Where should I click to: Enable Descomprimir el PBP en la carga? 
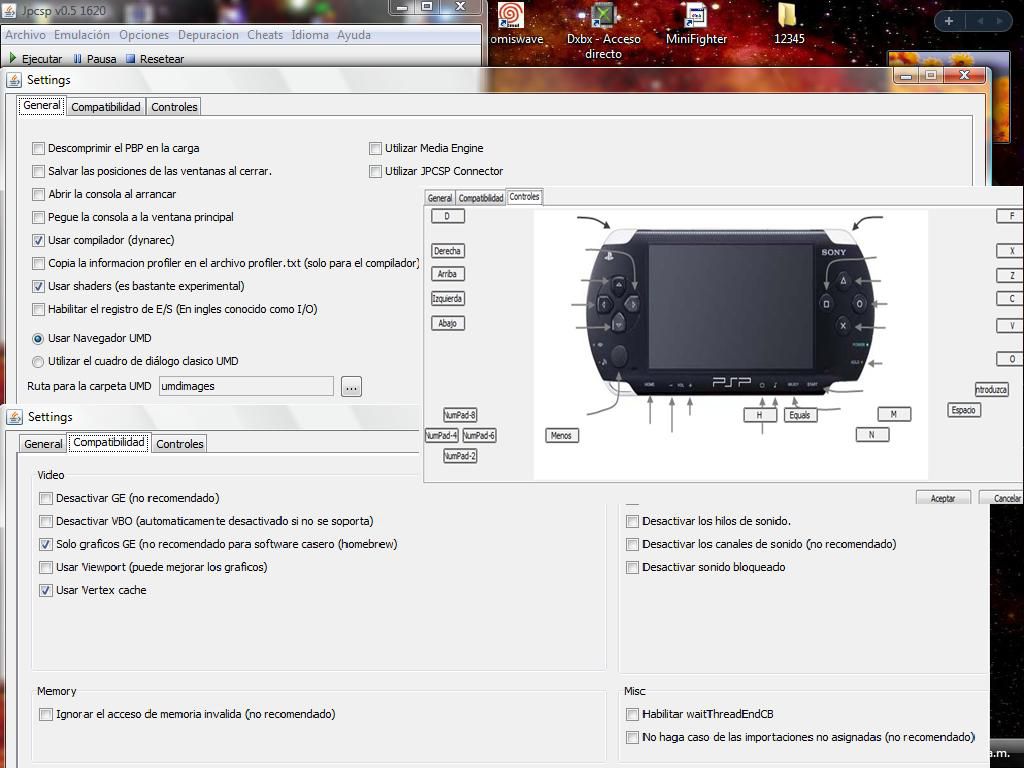coord(39,148)
